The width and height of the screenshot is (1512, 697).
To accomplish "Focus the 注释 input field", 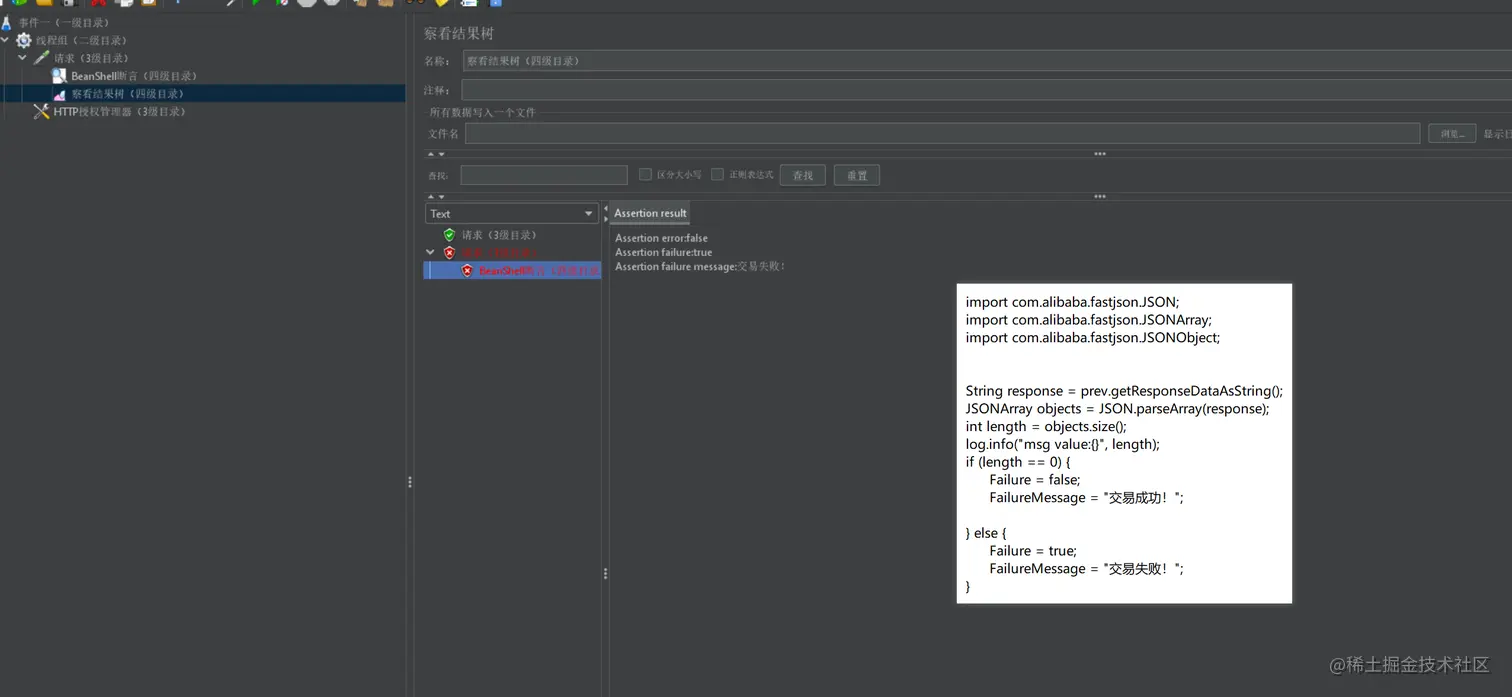I will tap(987, 90).
